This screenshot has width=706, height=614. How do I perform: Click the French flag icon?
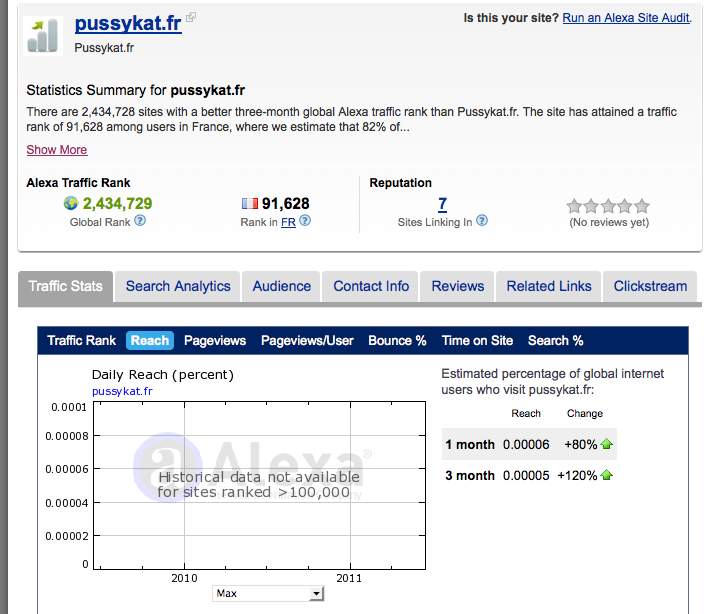click(250, 204)
